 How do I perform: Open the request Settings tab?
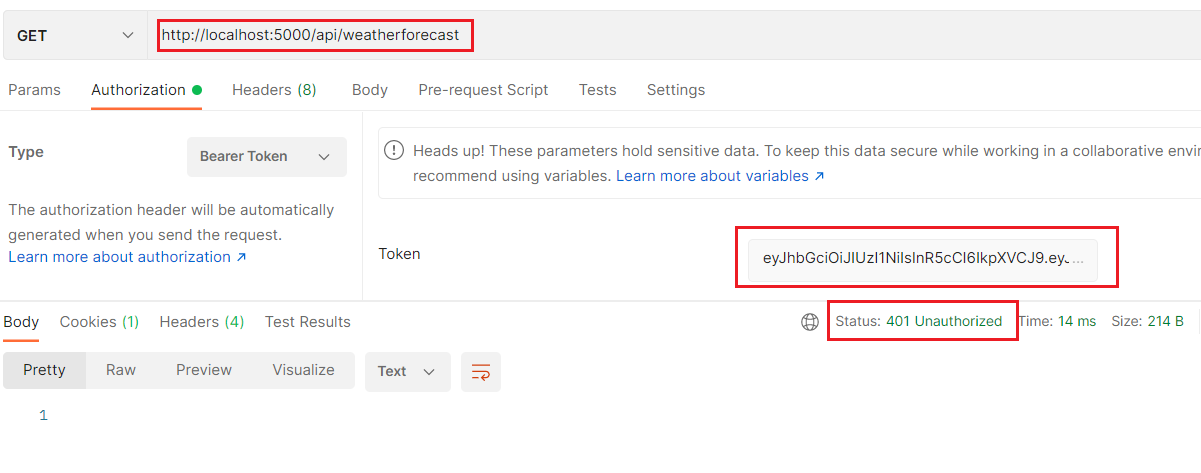tap(676, 90)
